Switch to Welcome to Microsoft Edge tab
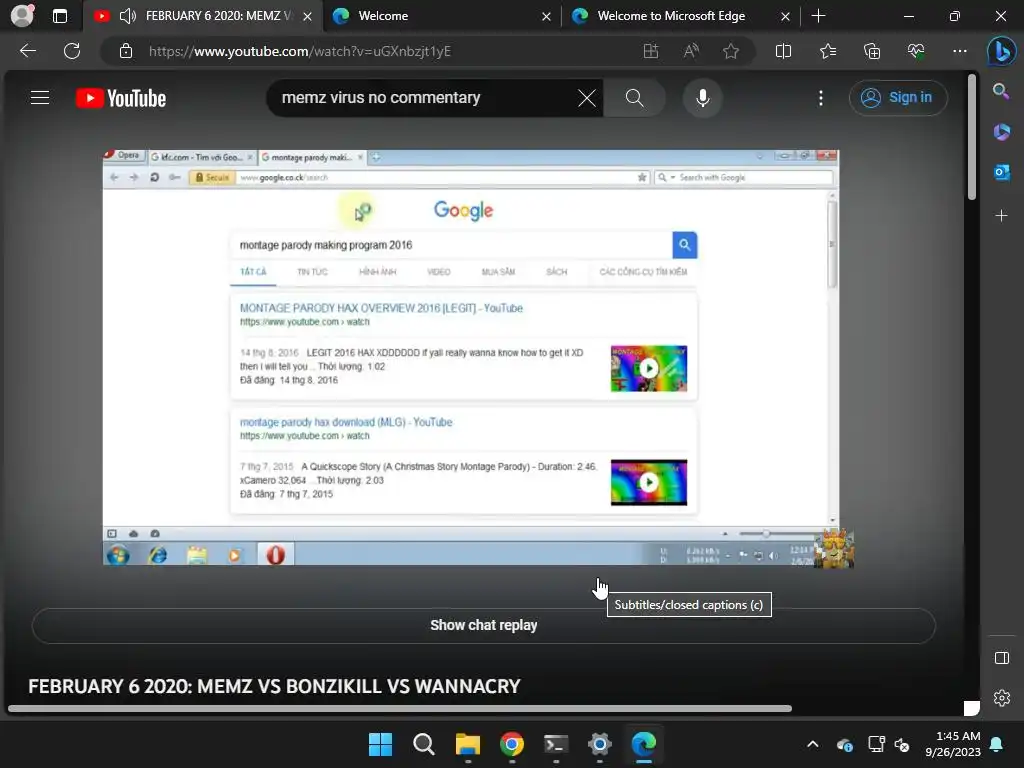This screenshot has height=768, width=1024. (679, 16)
